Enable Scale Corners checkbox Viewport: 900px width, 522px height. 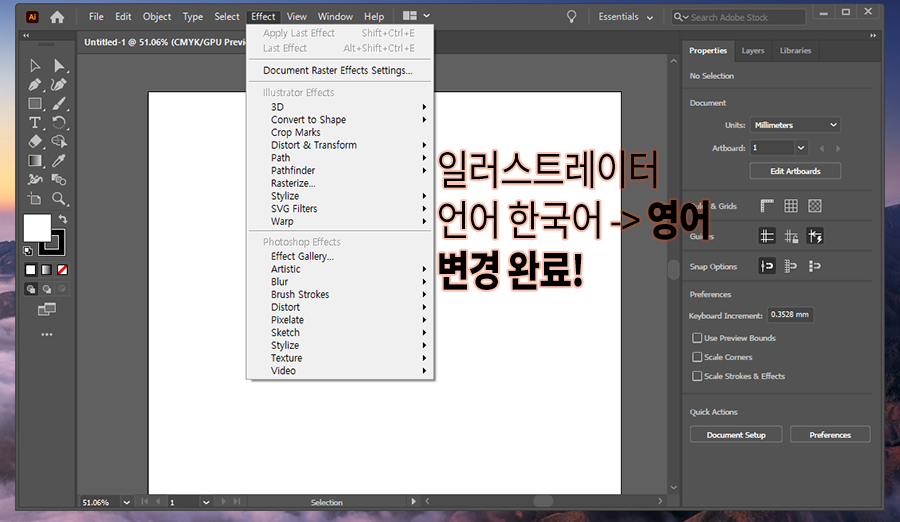(x=697, y=357)
